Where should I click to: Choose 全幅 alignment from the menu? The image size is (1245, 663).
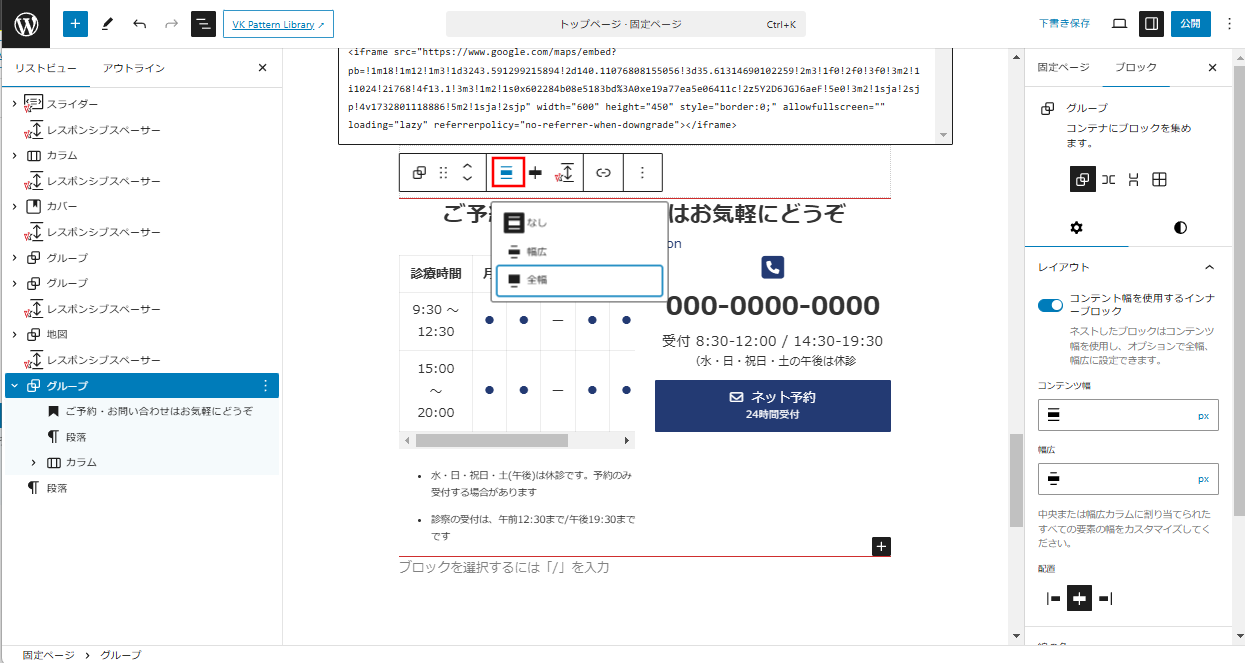(577, 280)
